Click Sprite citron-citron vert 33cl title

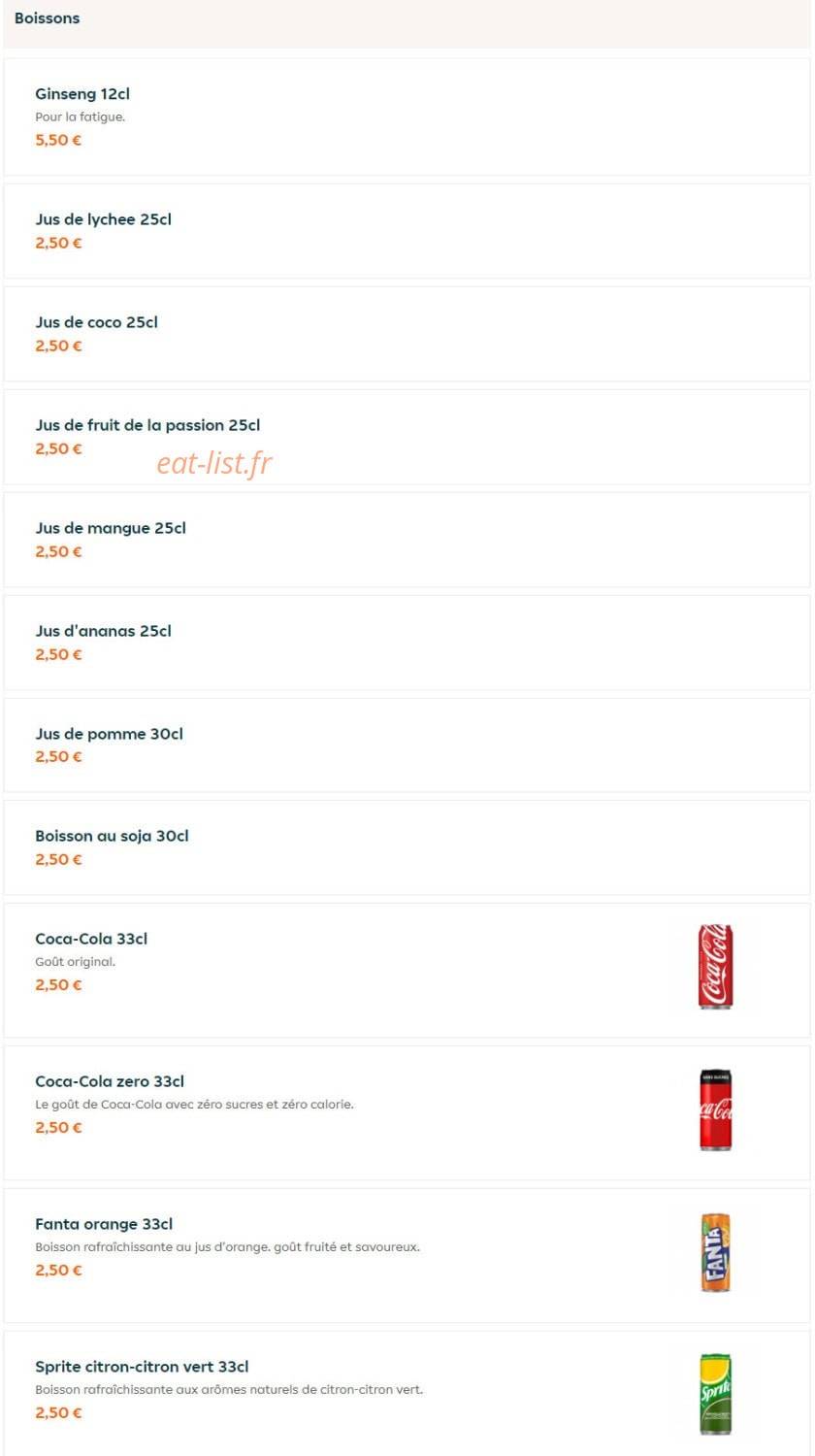click(x=142, y=1367)
